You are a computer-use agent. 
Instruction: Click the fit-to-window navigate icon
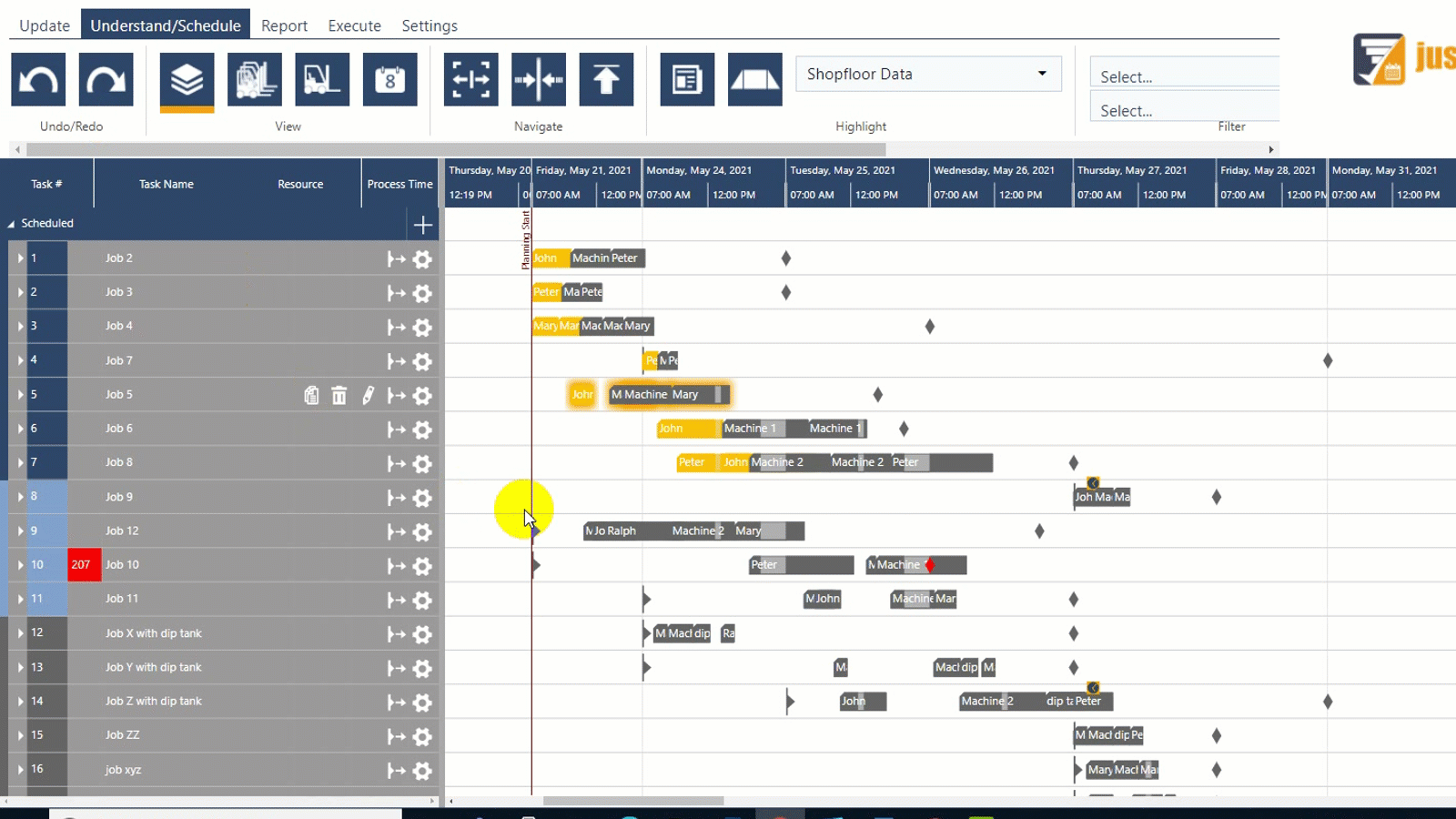tap(470, 80)
